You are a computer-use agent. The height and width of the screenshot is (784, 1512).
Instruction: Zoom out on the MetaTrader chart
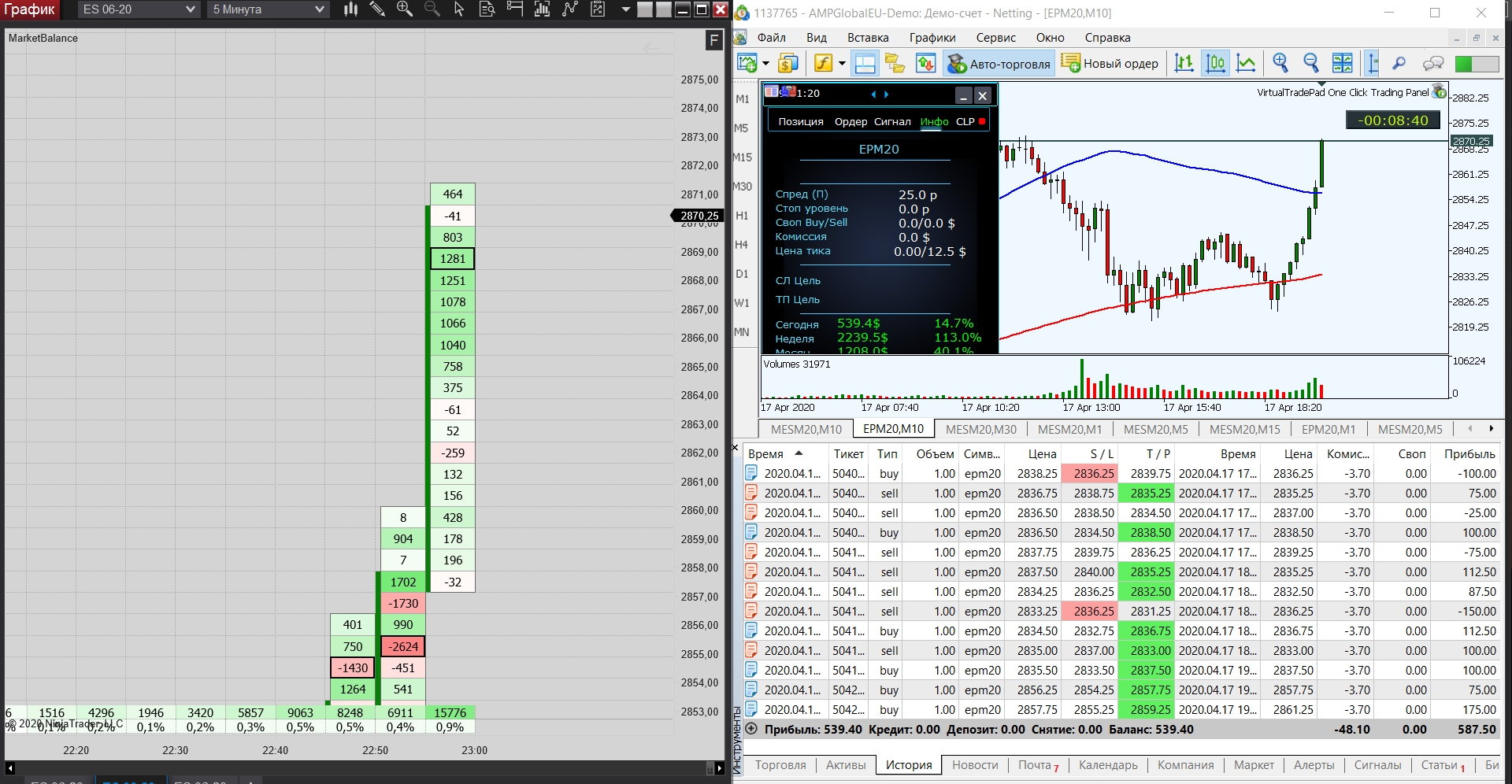[1311, 64]
